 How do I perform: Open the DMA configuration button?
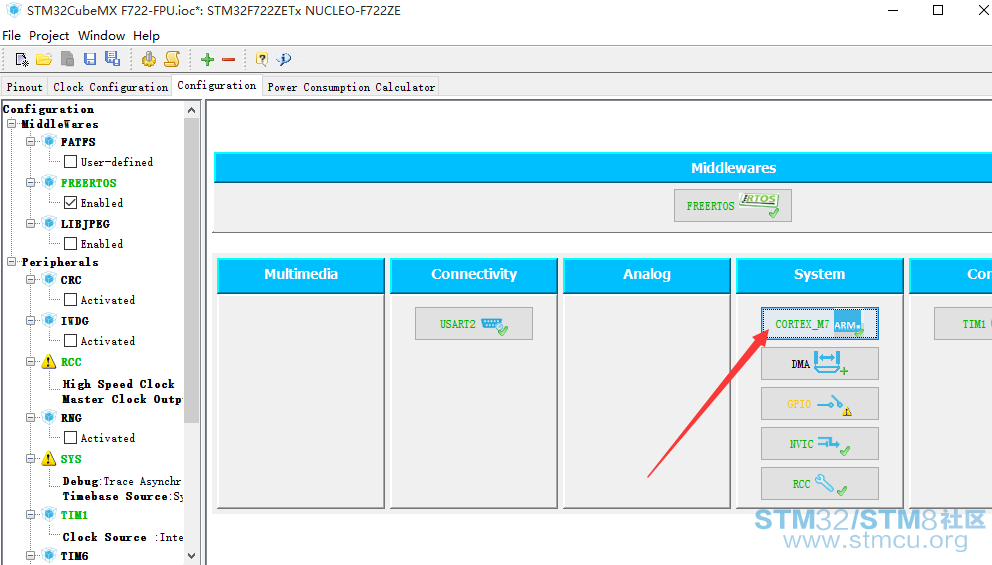click(820, 363)
